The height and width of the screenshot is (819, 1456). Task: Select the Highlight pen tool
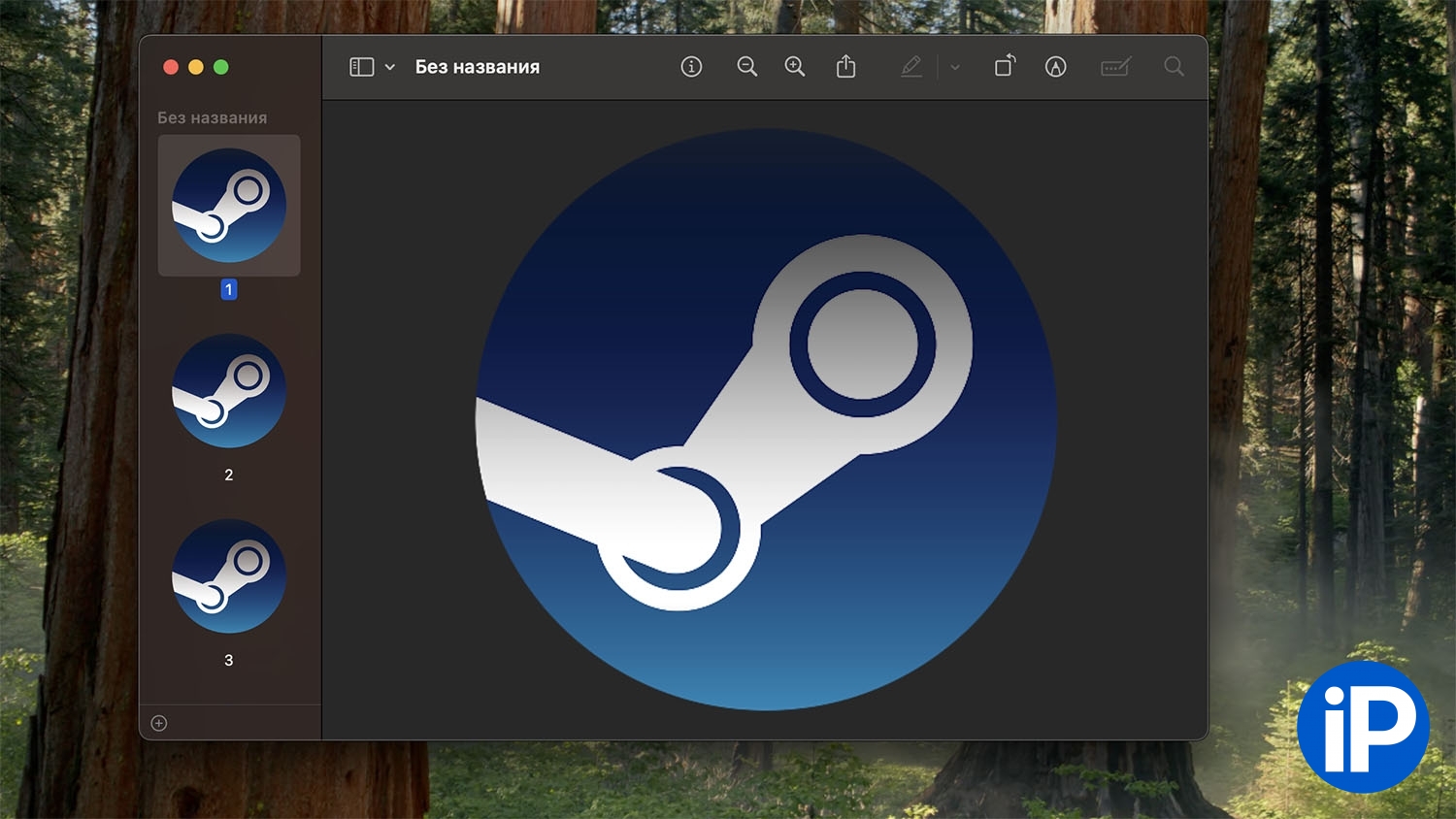pos(910,67)
